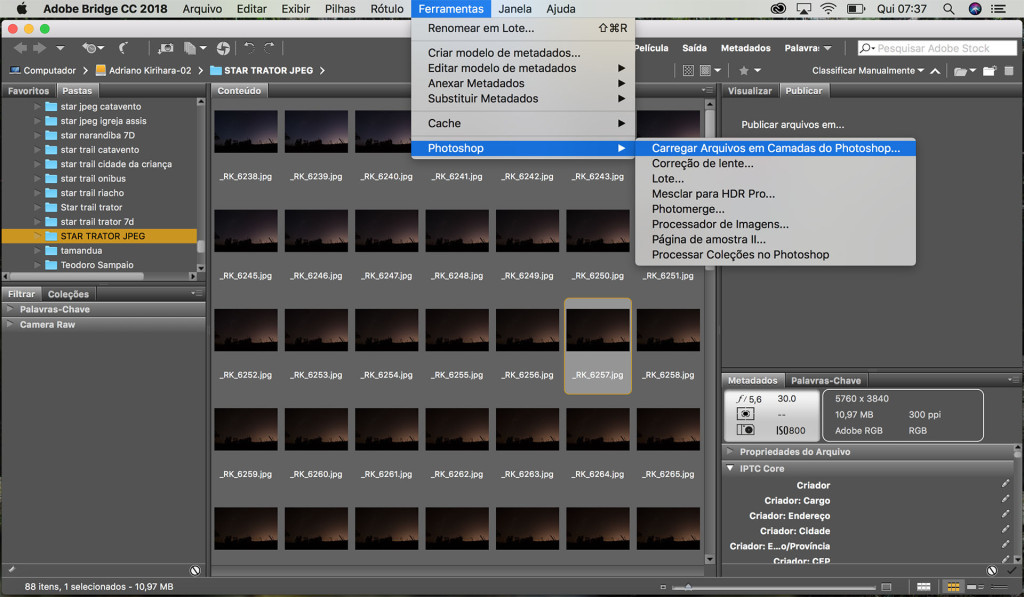The image size is (1024, 597).
Task: Create a new folder icon
Action: (x=989, y=71)
